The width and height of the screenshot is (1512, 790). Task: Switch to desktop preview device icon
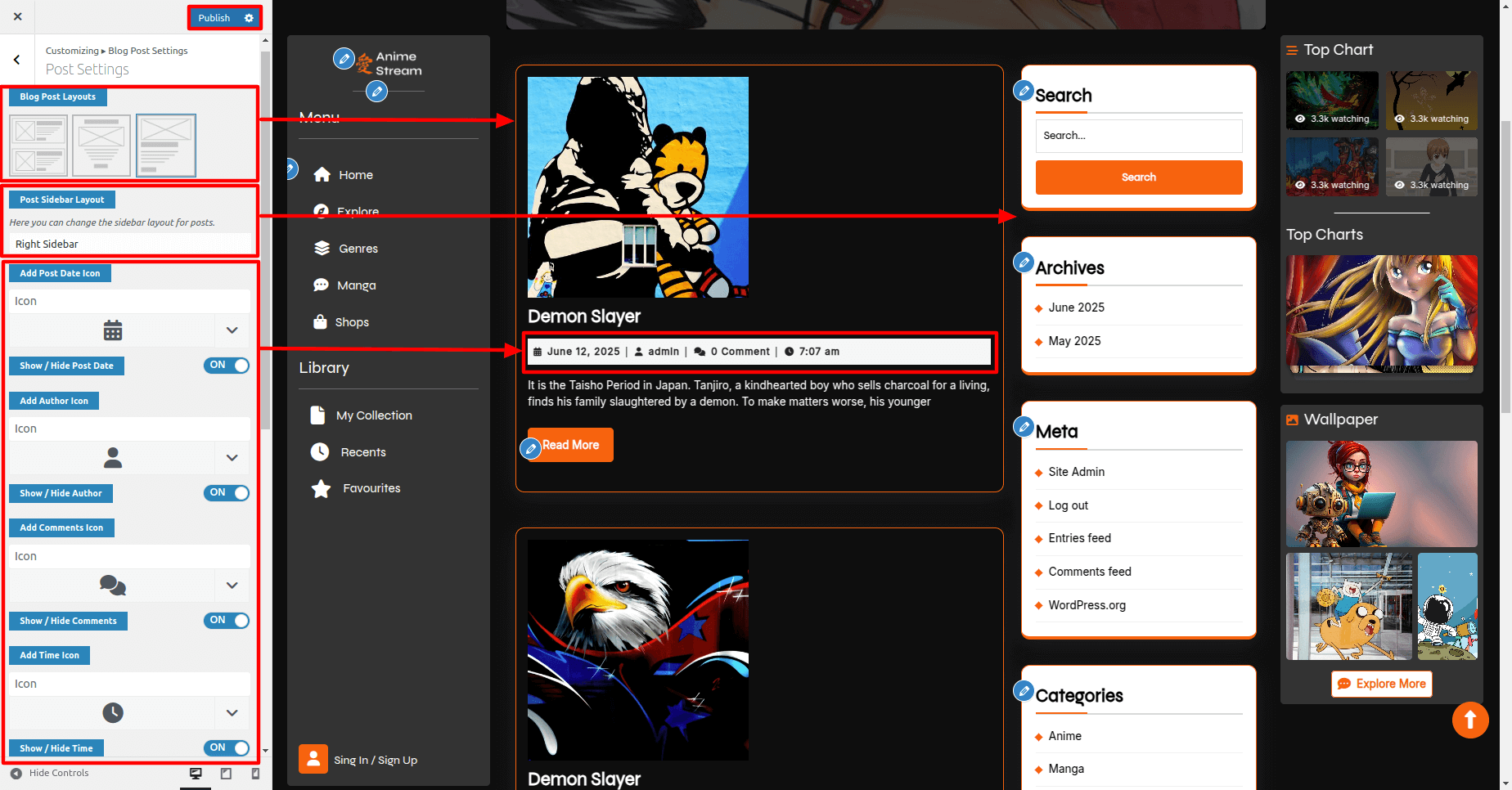pos(196,774)
